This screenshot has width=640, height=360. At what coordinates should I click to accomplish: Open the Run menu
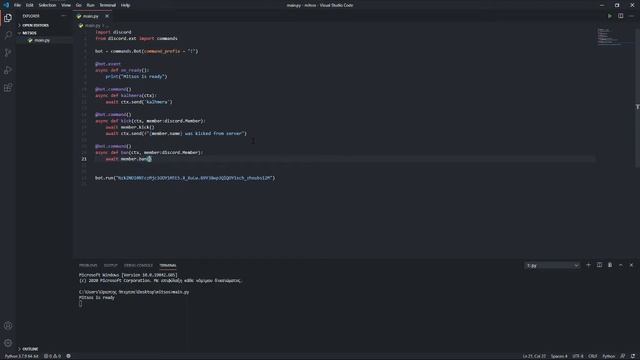coord(91,5)
